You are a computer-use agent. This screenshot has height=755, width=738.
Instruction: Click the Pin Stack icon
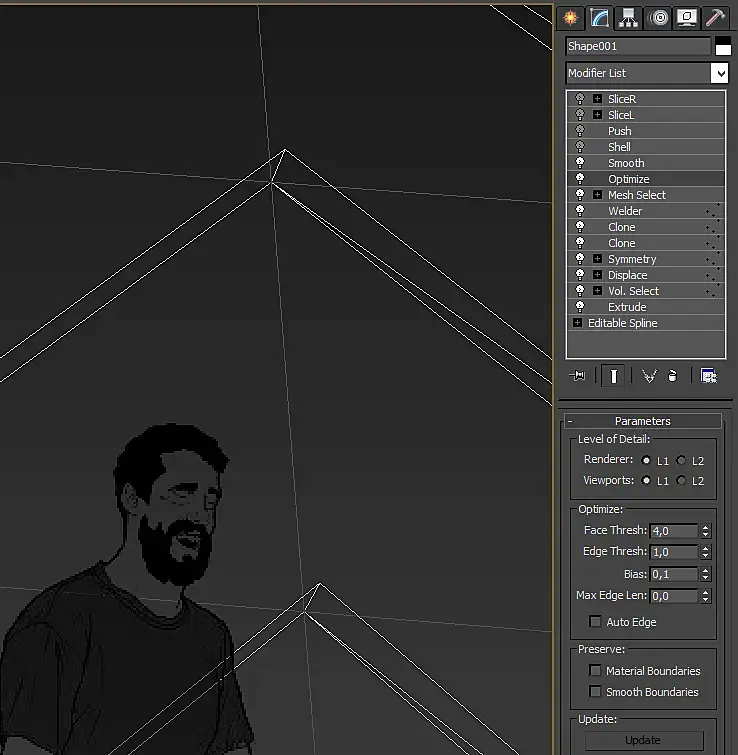click(577, 376)
